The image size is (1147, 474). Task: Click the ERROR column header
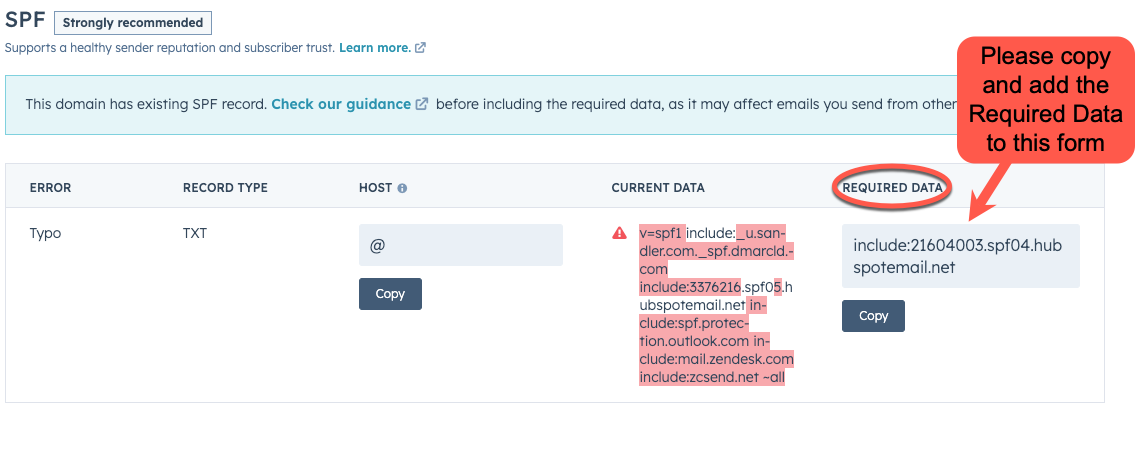coord(50,188)
